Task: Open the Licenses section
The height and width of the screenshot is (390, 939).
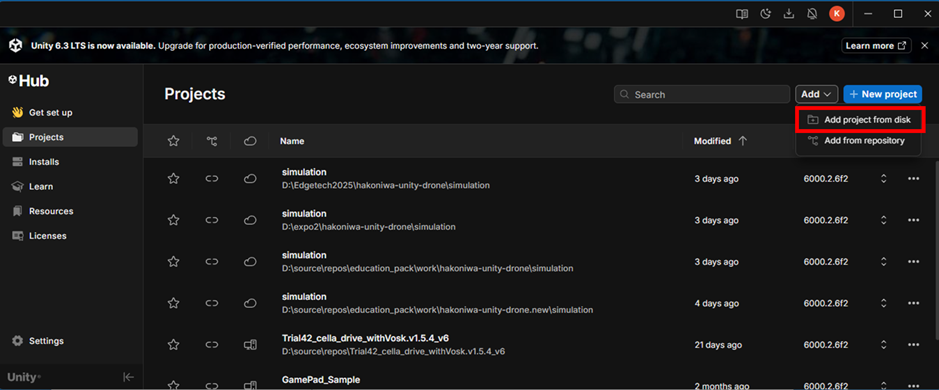Action: pos(70,235)
